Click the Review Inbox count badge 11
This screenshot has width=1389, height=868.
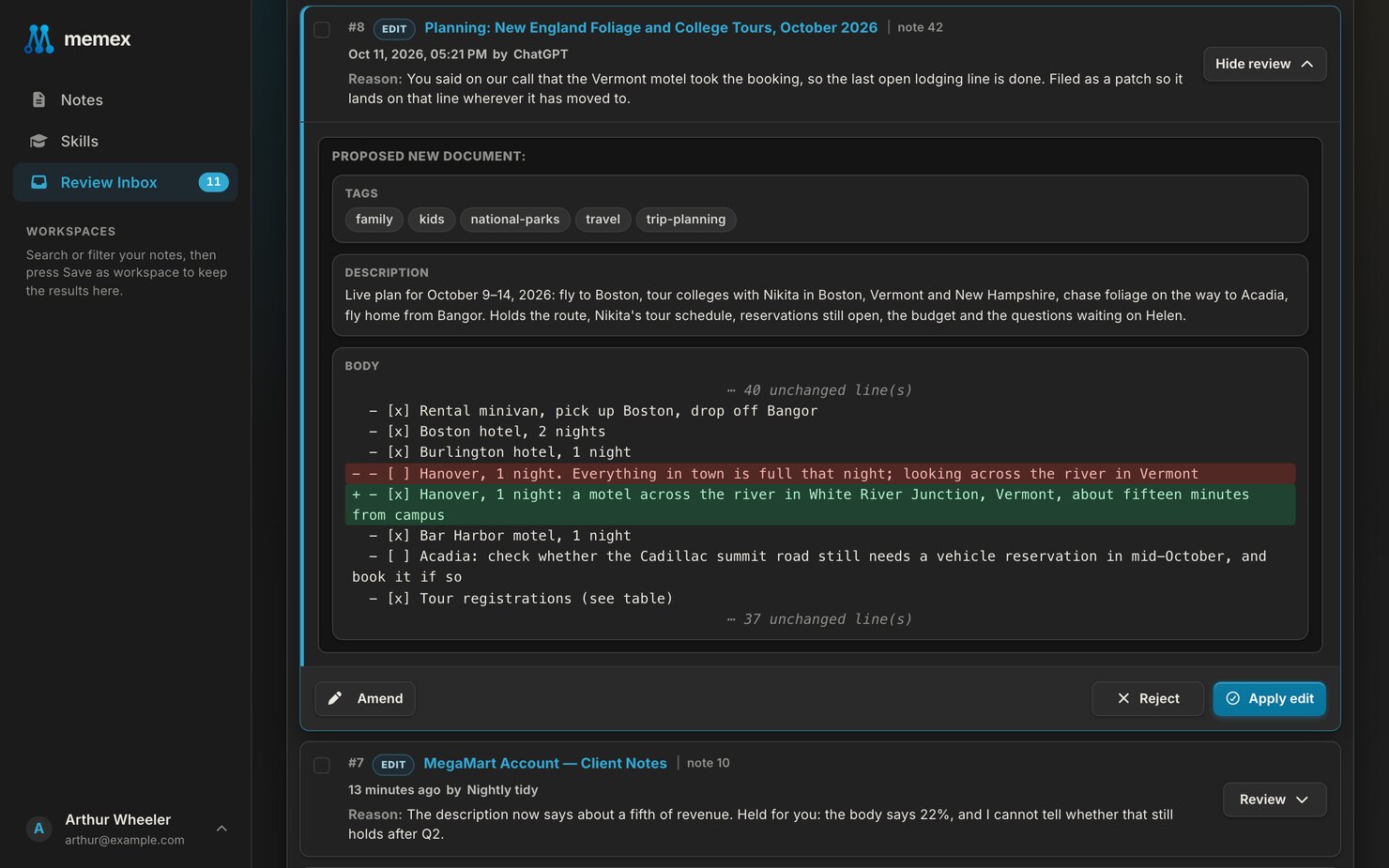point(213,182)
